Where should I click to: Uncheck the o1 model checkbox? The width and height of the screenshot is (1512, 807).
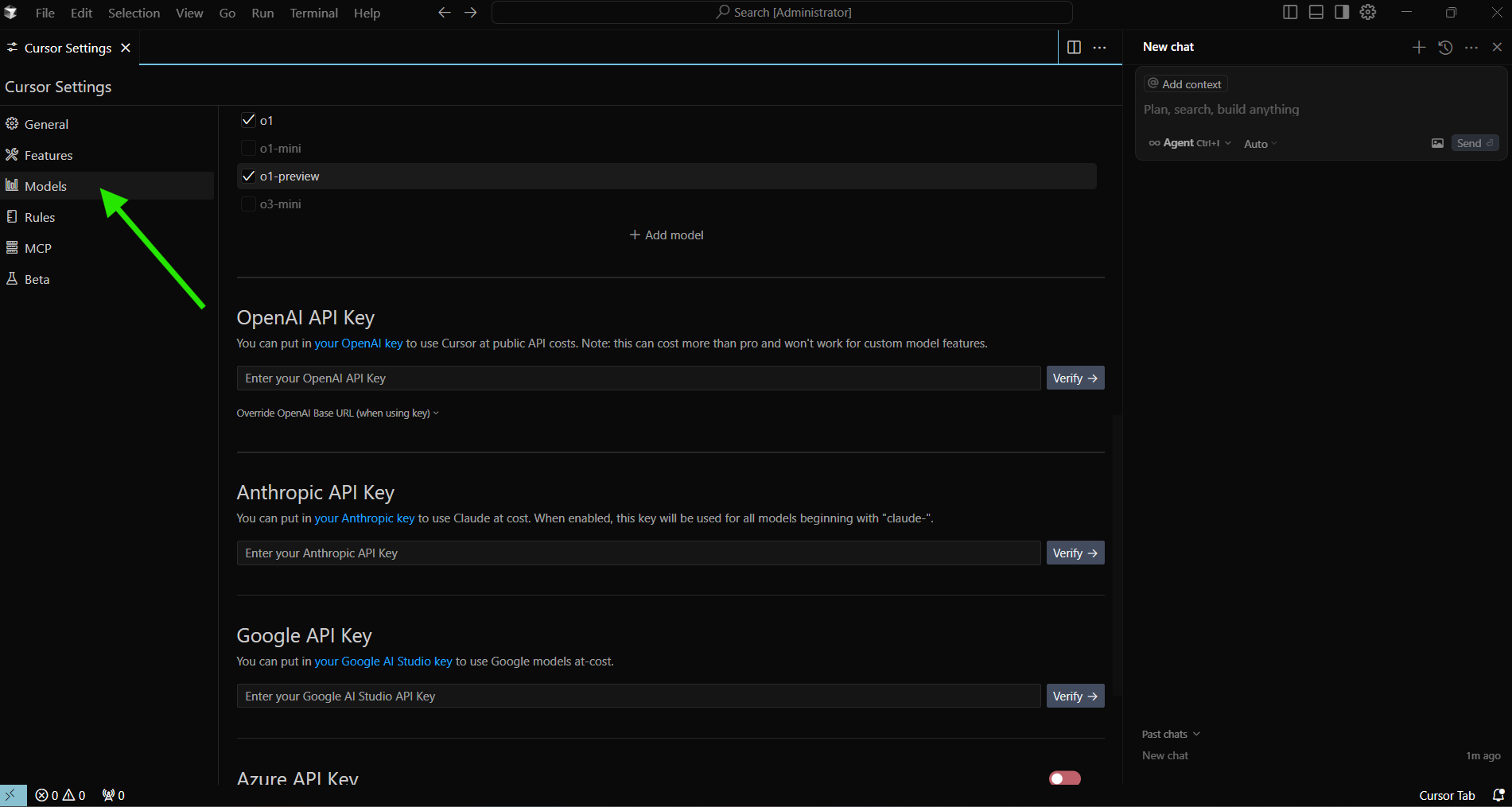[x=248, y=120]
